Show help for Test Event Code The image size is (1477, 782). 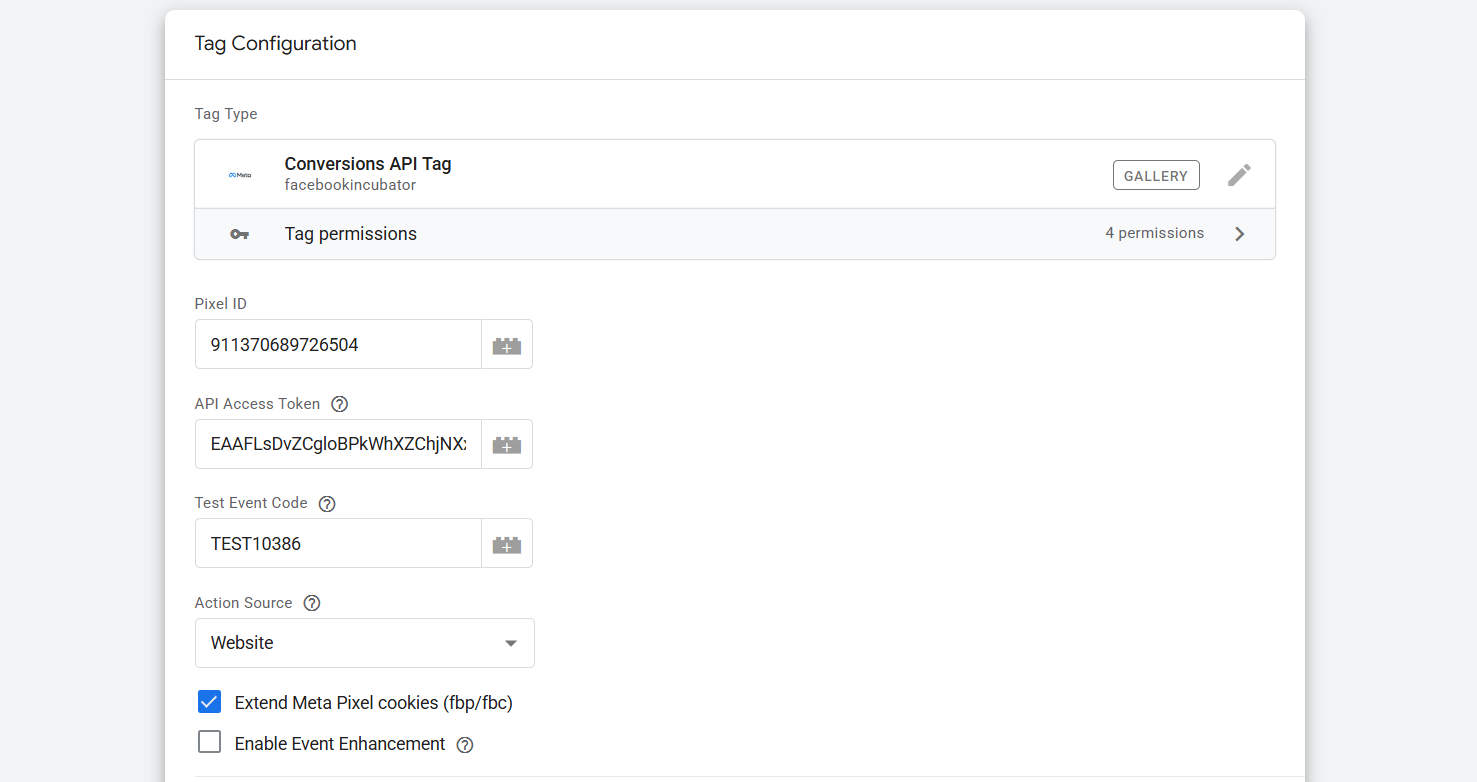click(327, 504)
